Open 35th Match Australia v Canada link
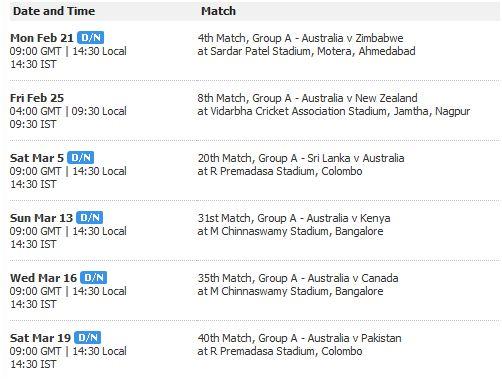The image size is (502, 381). [298, 278]
